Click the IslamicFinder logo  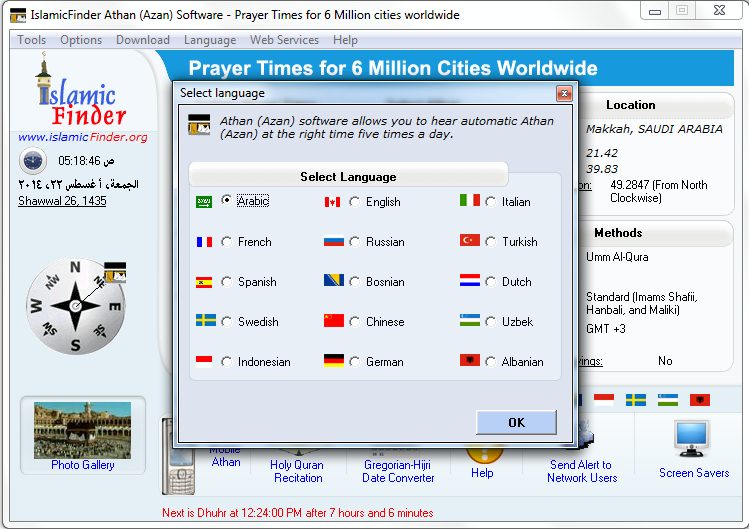(81, 91)
